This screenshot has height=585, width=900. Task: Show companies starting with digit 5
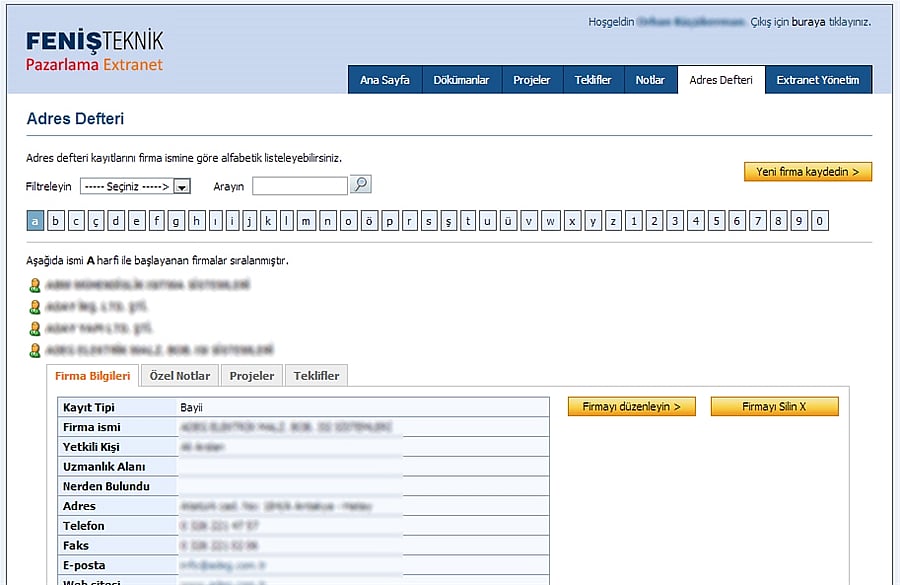(716, 221)
